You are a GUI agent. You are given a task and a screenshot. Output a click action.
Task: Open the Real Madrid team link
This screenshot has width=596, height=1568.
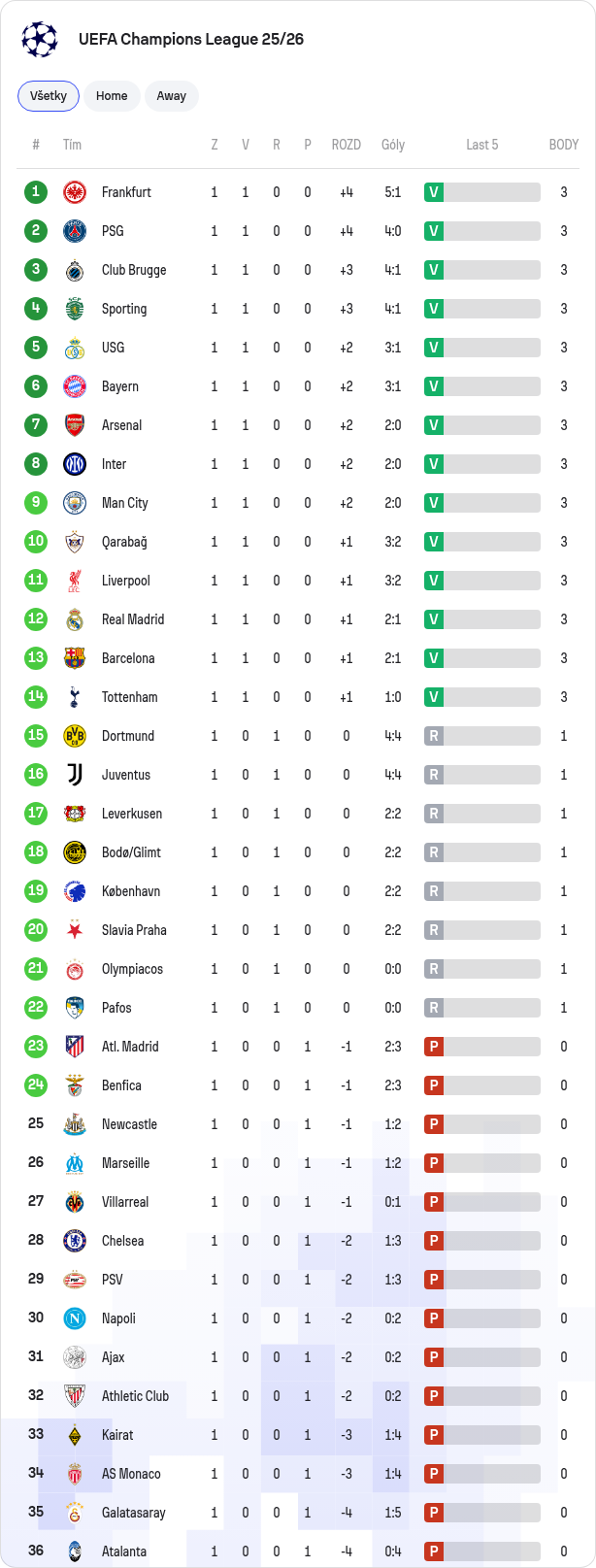pos(133,619)
